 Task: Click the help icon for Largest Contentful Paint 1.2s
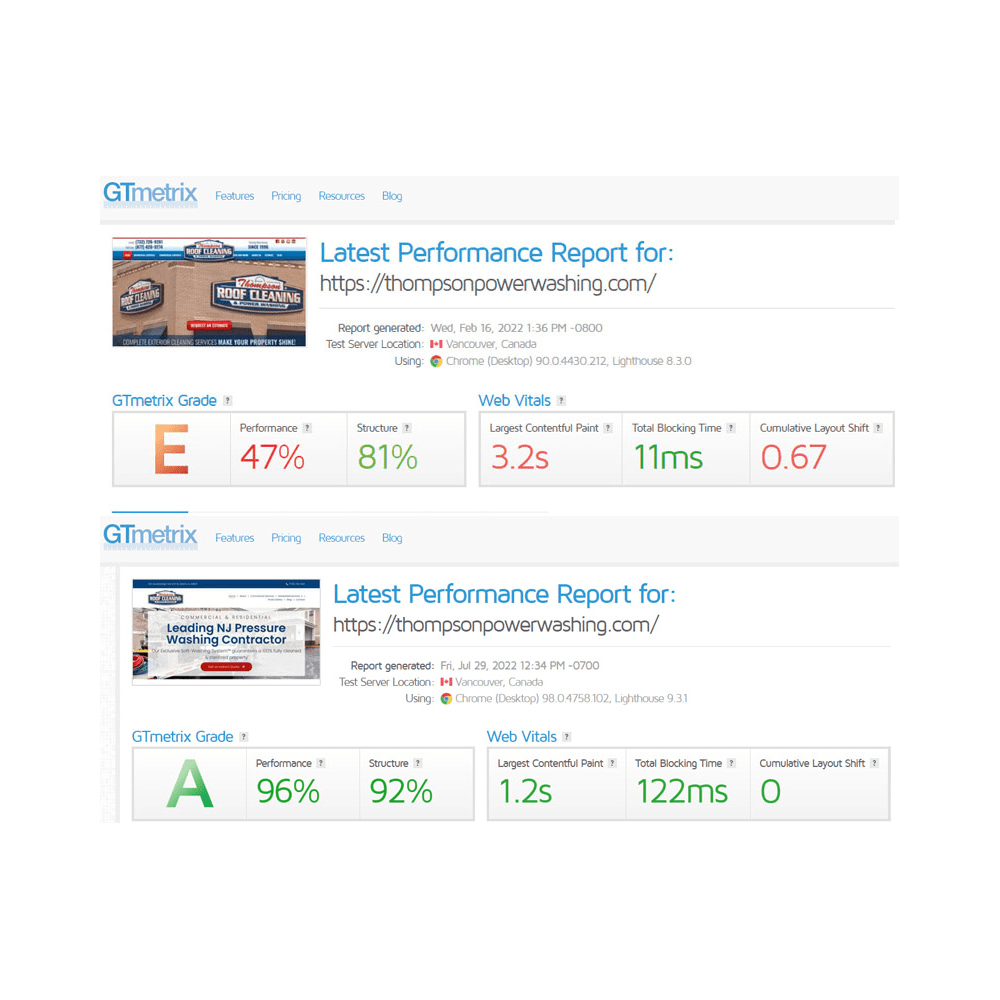pyautogui.click(x=612, y=763)
